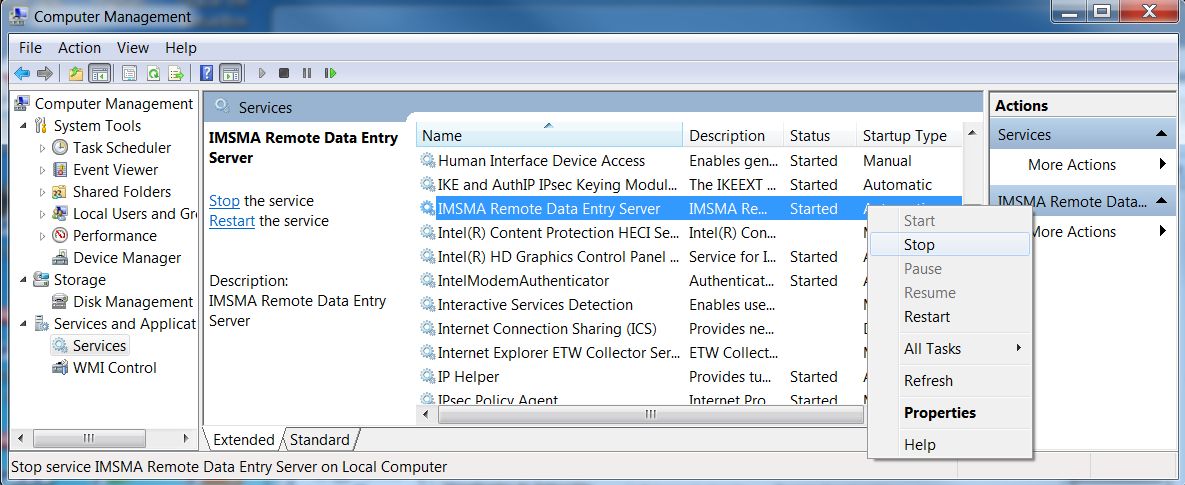Expand the Task Scheduler tree node

point(43,148)
